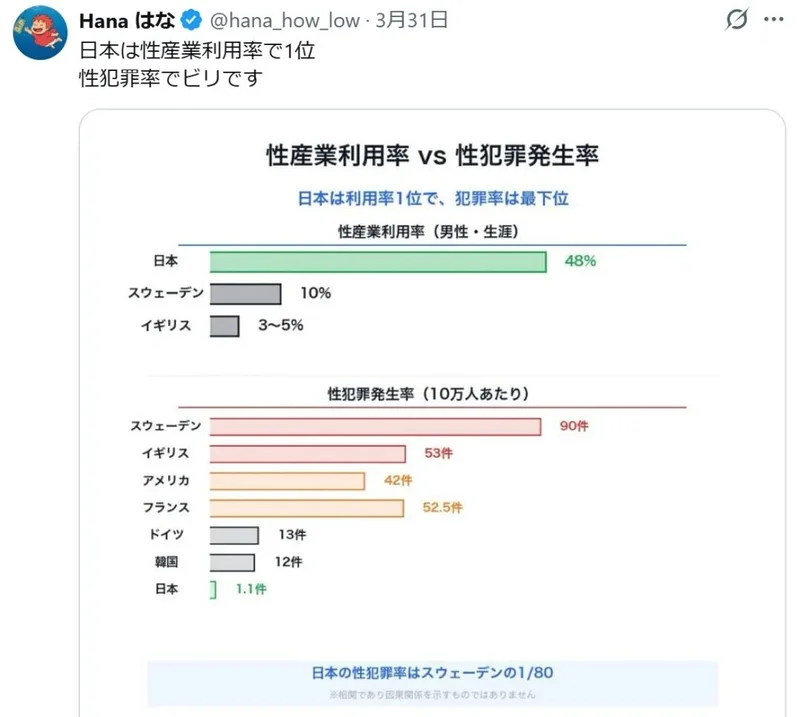Screen dimensions: 800x717
Task: Click the フランス 52.5件 orange bar
Action: click(307, 508)
